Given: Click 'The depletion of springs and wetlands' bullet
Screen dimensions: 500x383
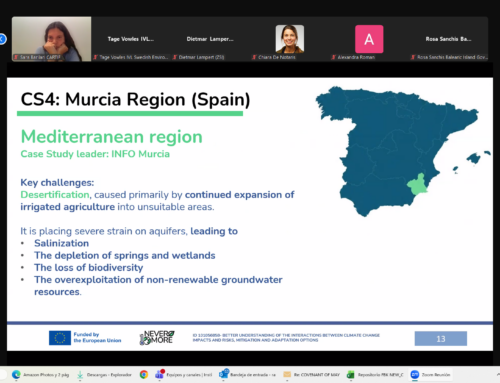Looking at the screenshot, I should (125, 255).
